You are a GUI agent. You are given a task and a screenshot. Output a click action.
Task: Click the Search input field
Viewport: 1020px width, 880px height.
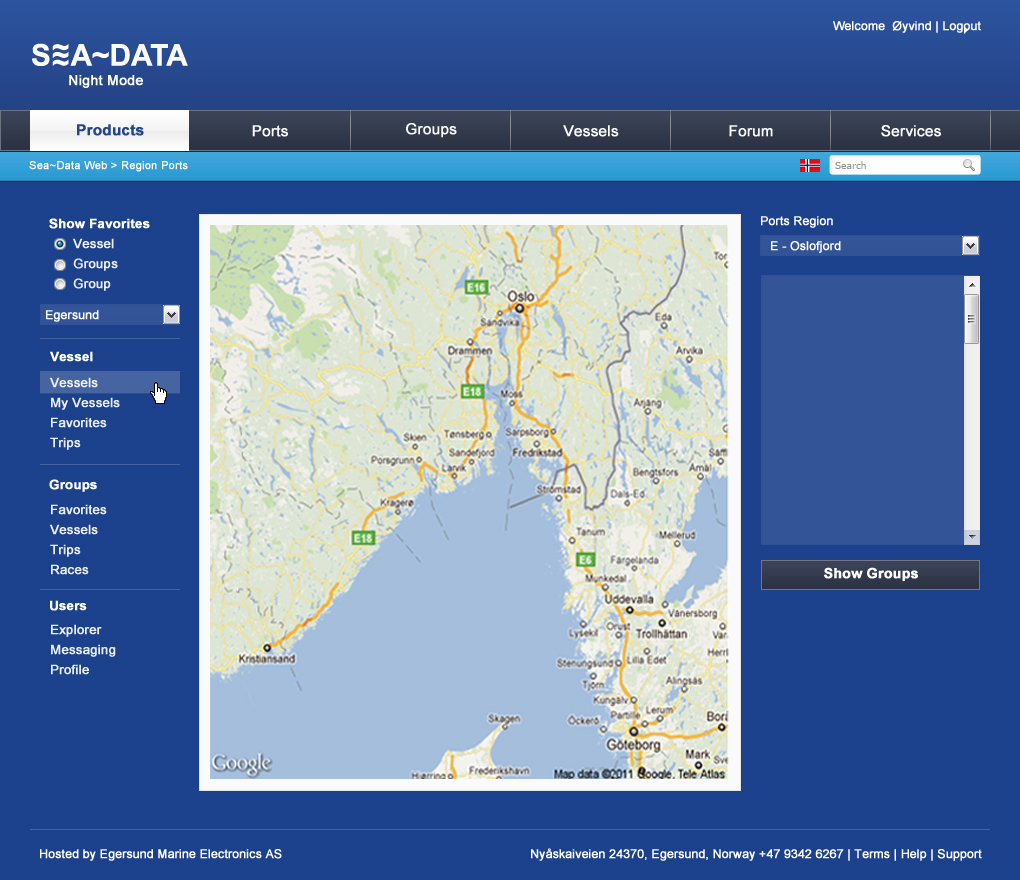tap(894, 166)
